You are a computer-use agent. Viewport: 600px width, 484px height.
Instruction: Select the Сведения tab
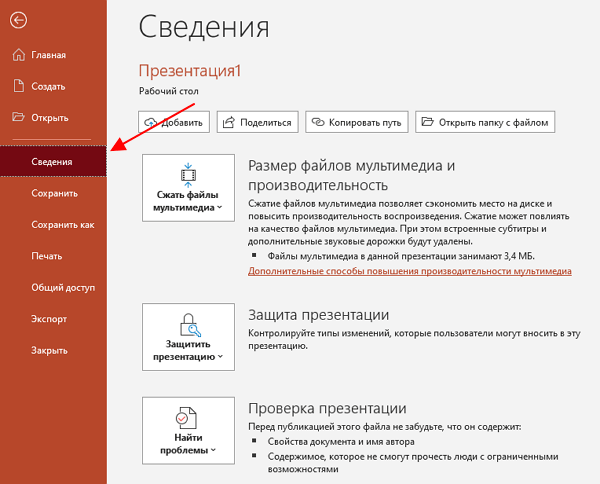54,161
